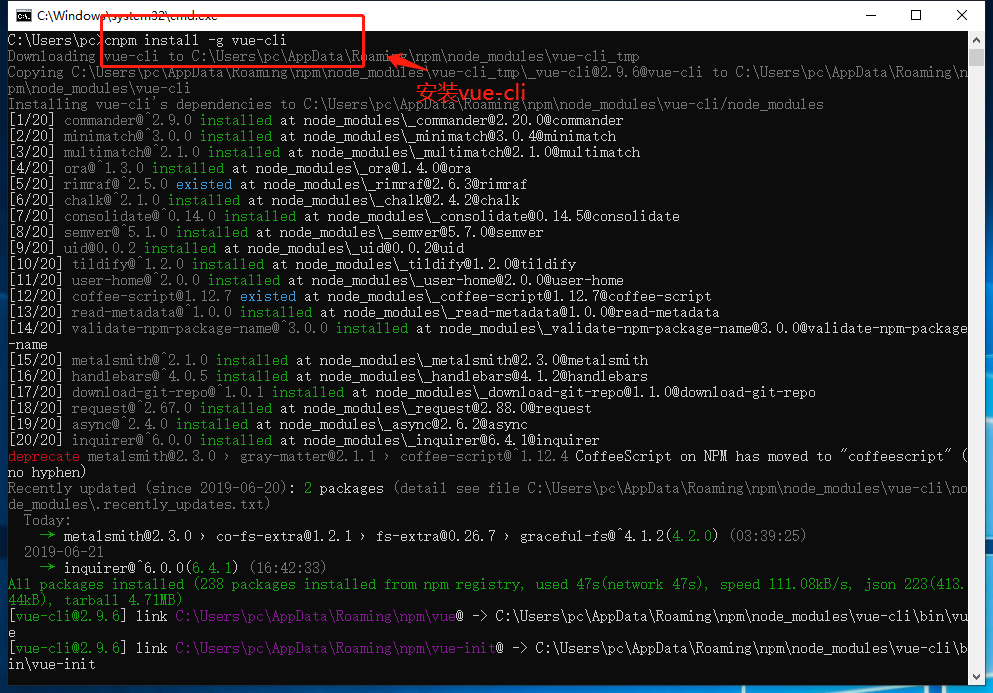This screenshot has height=693, width=993.
Task: Click the green 'All packages installed' text
Action: pos(96,584)
